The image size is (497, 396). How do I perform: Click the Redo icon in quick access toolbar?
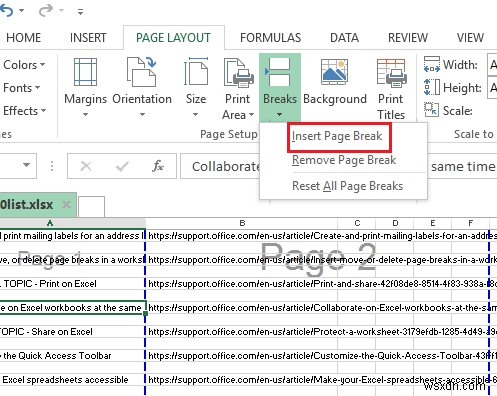[x=46, y=10]
